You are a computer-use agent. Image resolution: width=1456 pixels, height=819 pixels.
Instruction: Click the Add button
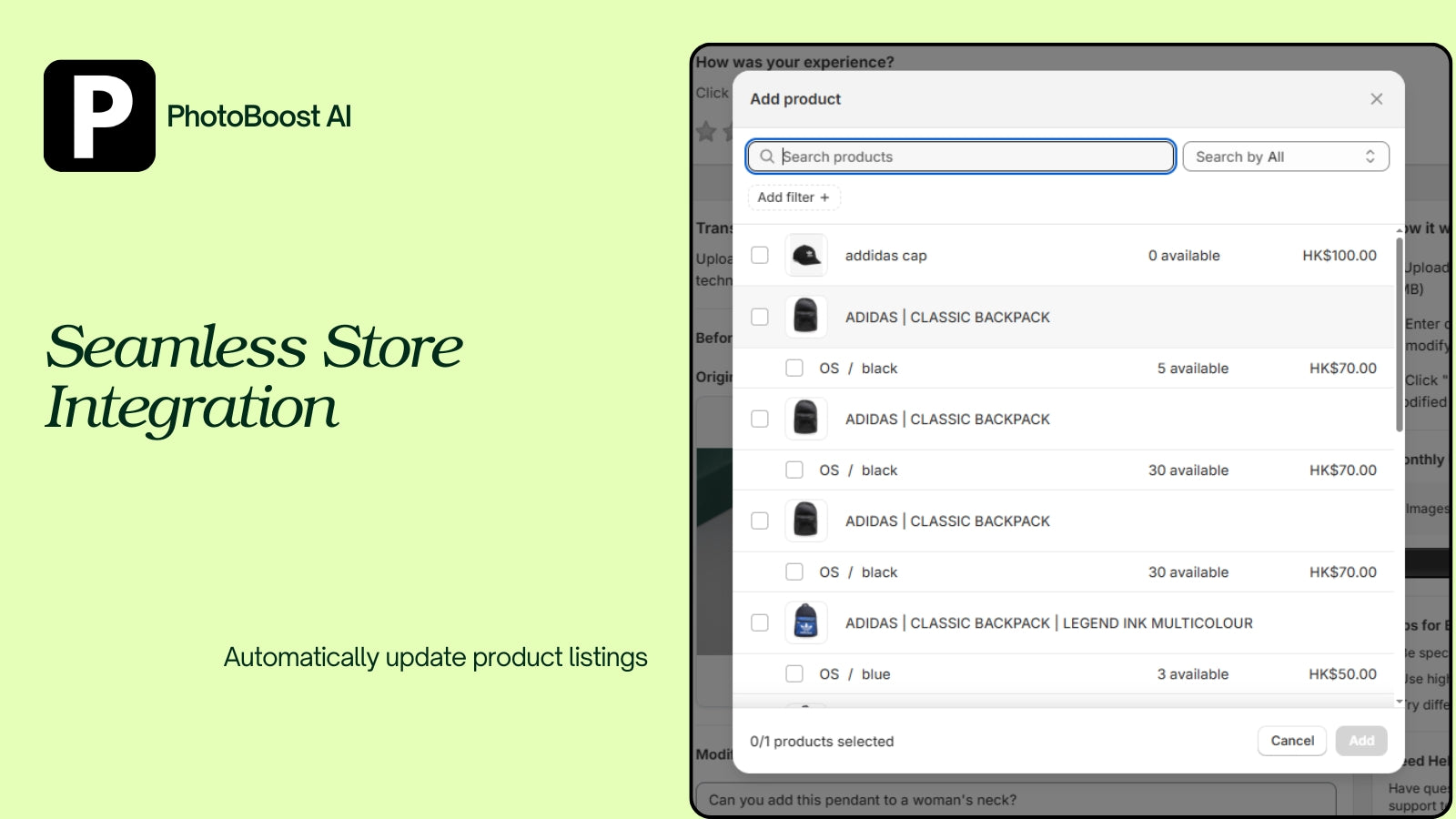1360,741
